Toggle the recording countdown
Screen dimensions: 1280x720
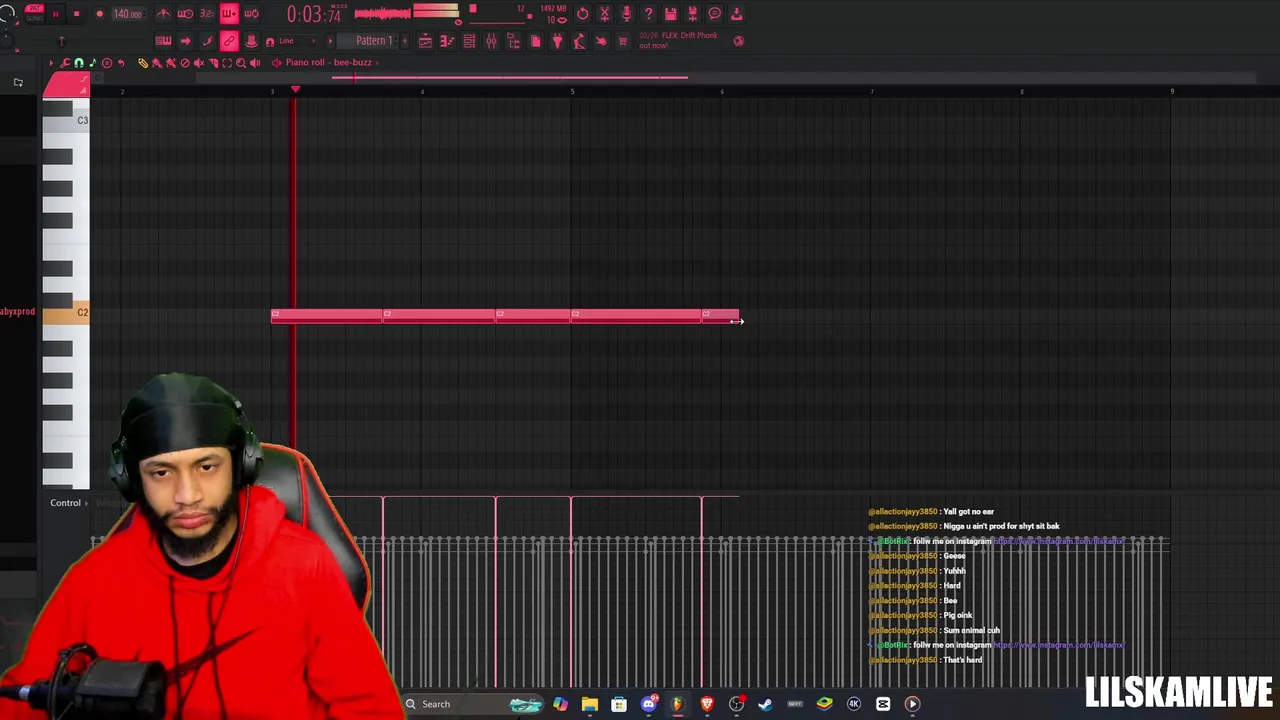click(x=207, y=14)
